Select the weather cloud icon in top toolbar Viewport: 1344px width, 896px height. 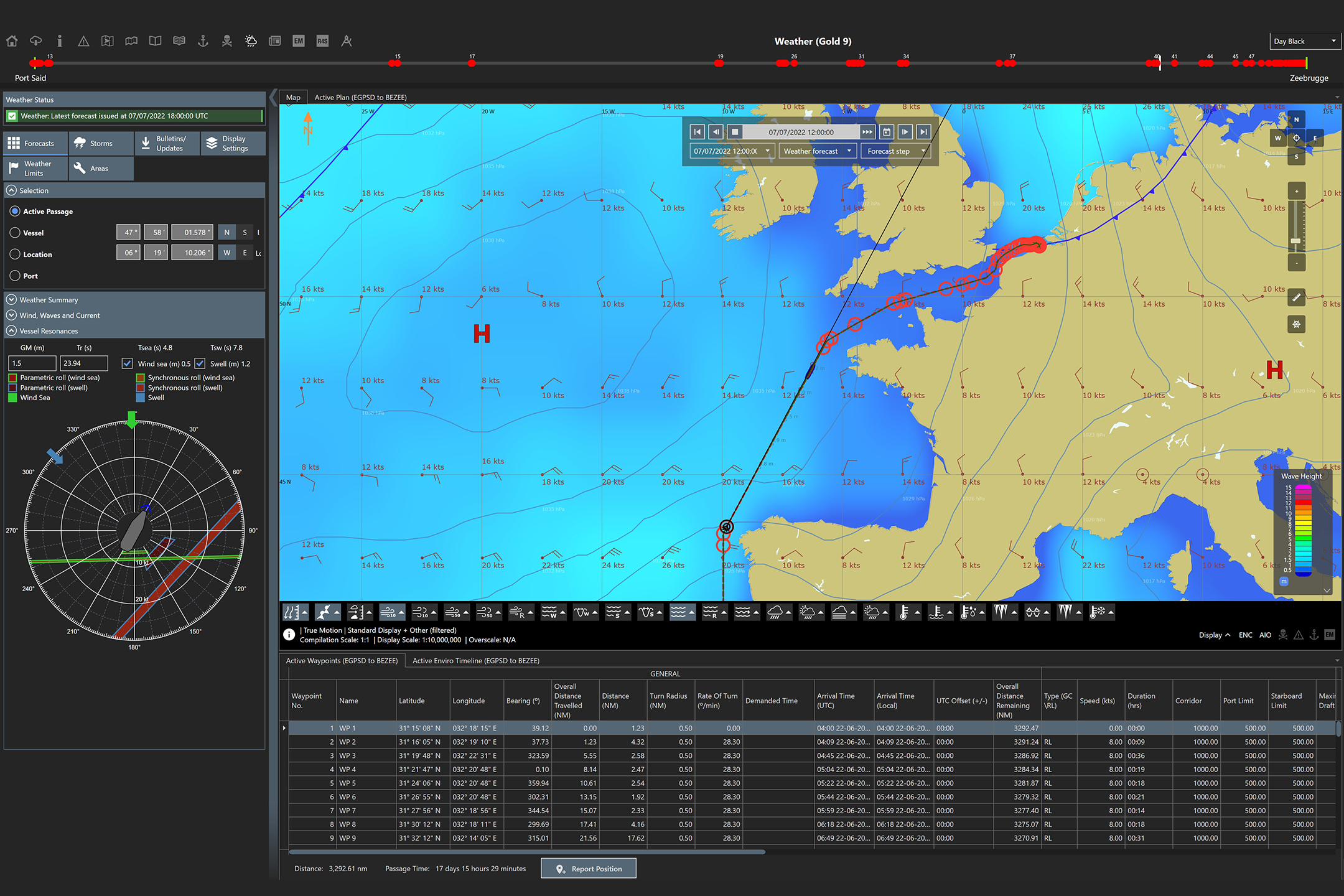tap(251, 41)
